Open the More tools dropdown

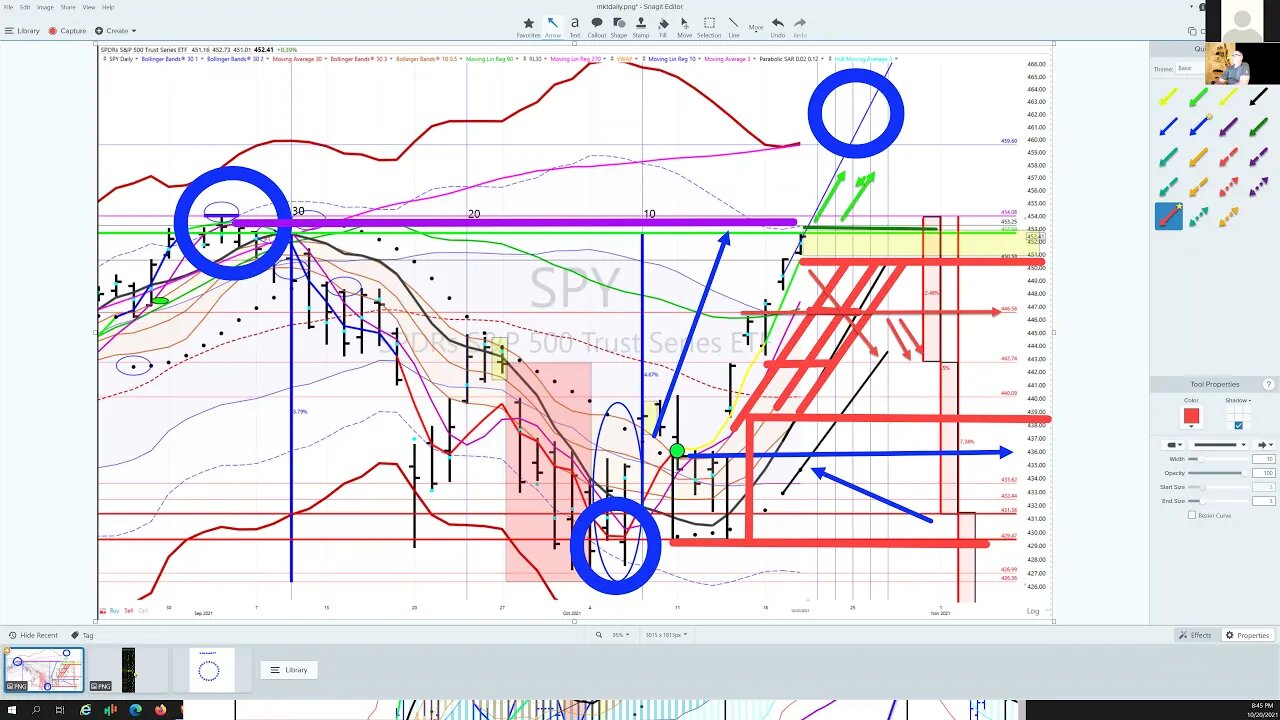point(756,27)
